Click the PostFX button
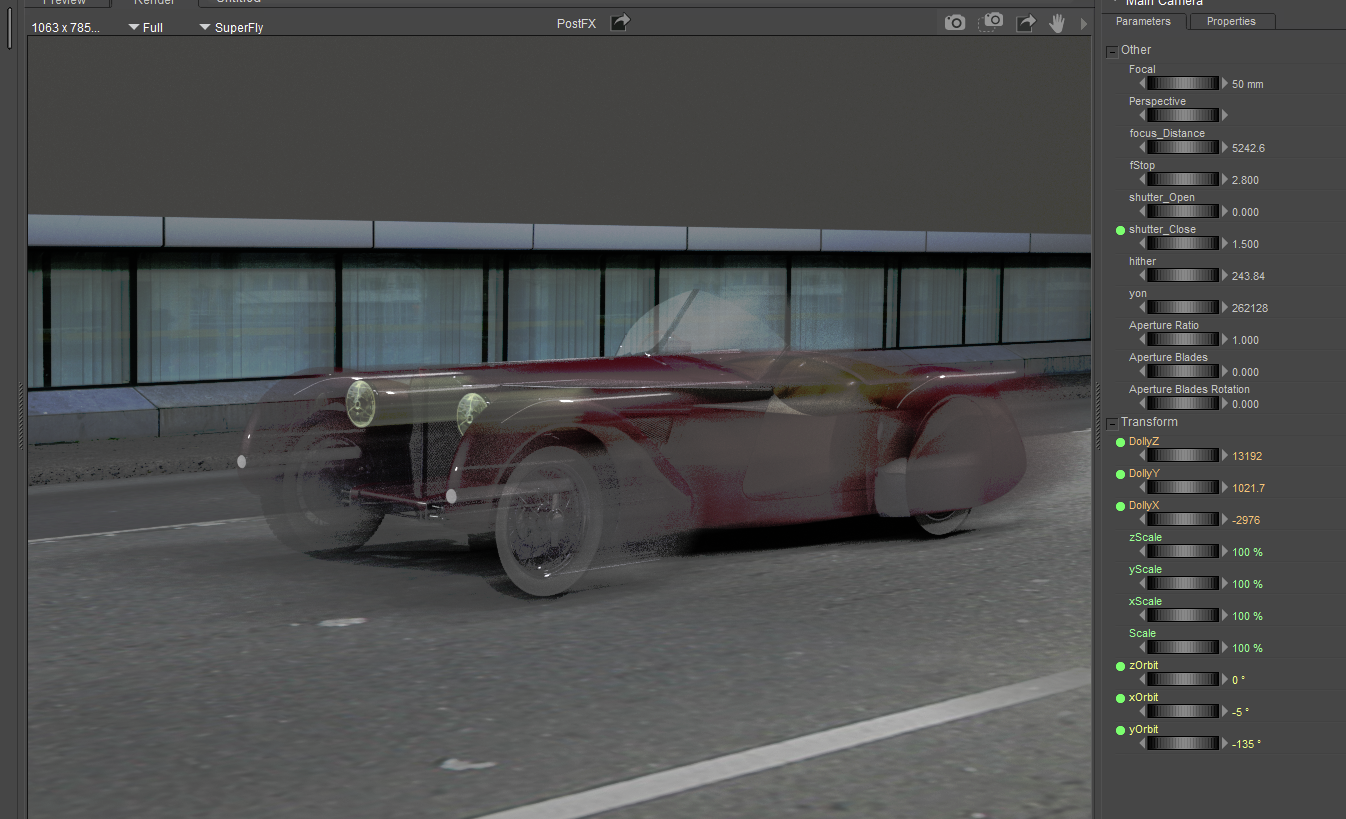 point(576,23)
